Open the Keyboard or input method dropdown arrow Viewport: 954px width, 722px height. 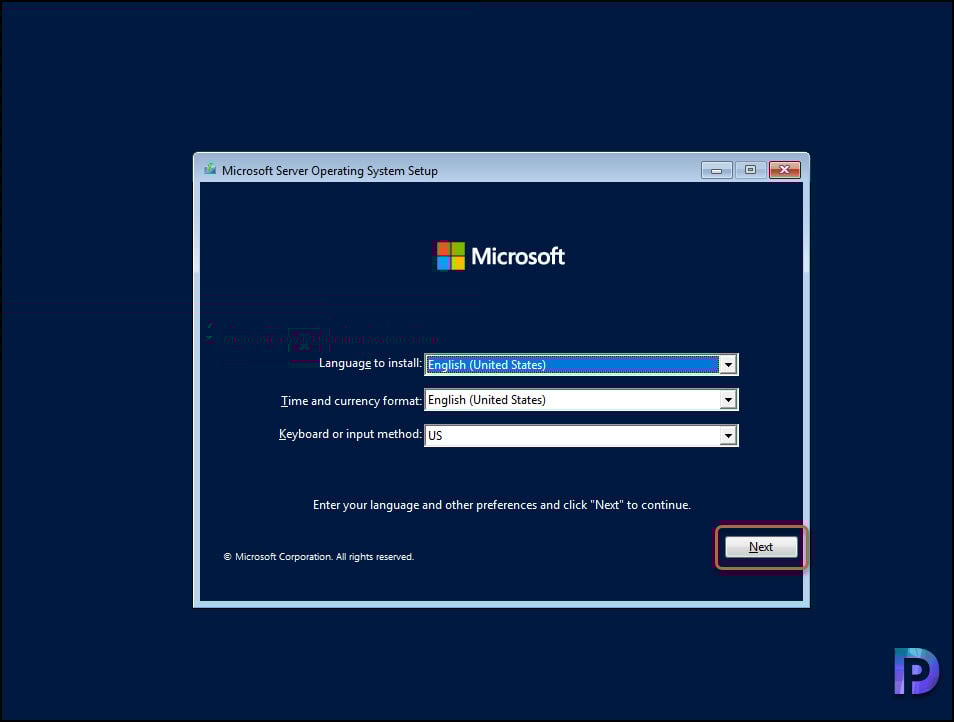click(728, 435)
